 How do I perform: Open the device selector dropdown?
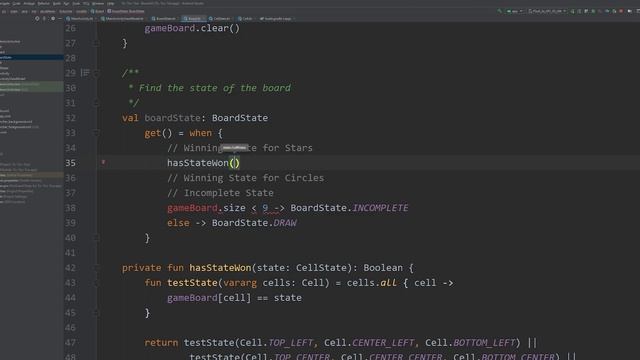click(547, 11)
